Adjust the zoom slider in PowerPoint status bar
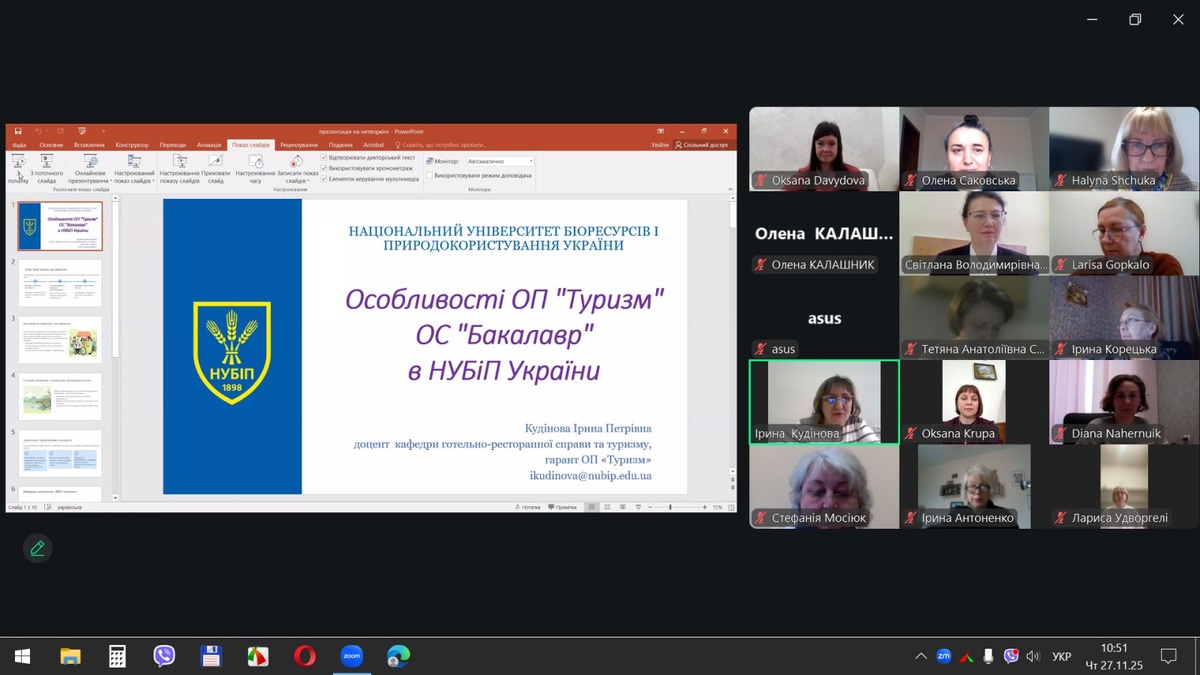This screenshot has width=1200, height=675. (669, 507)
